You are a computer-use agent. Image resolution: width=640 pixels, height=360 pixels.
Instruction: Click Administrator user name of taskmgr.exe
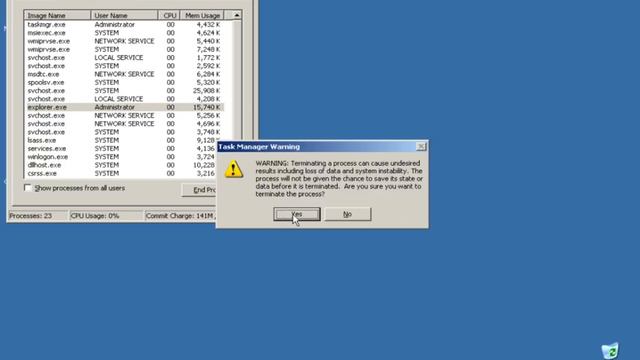click(114, 24)
